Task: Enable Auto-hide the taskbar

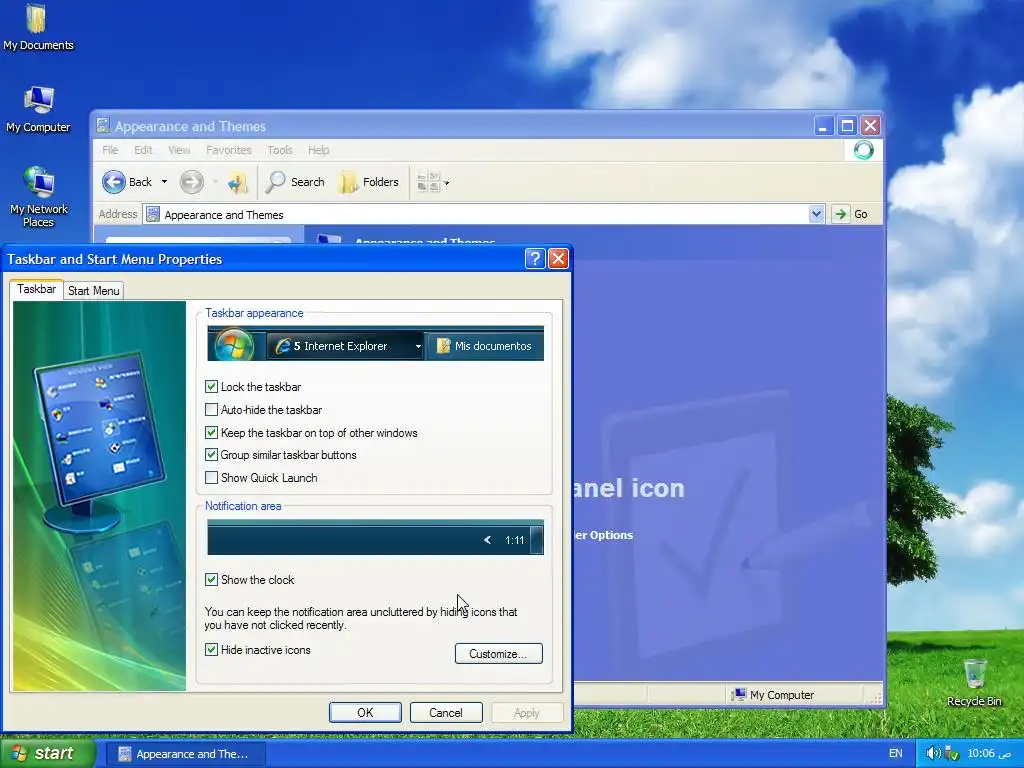Action: [x=211, y=409]
